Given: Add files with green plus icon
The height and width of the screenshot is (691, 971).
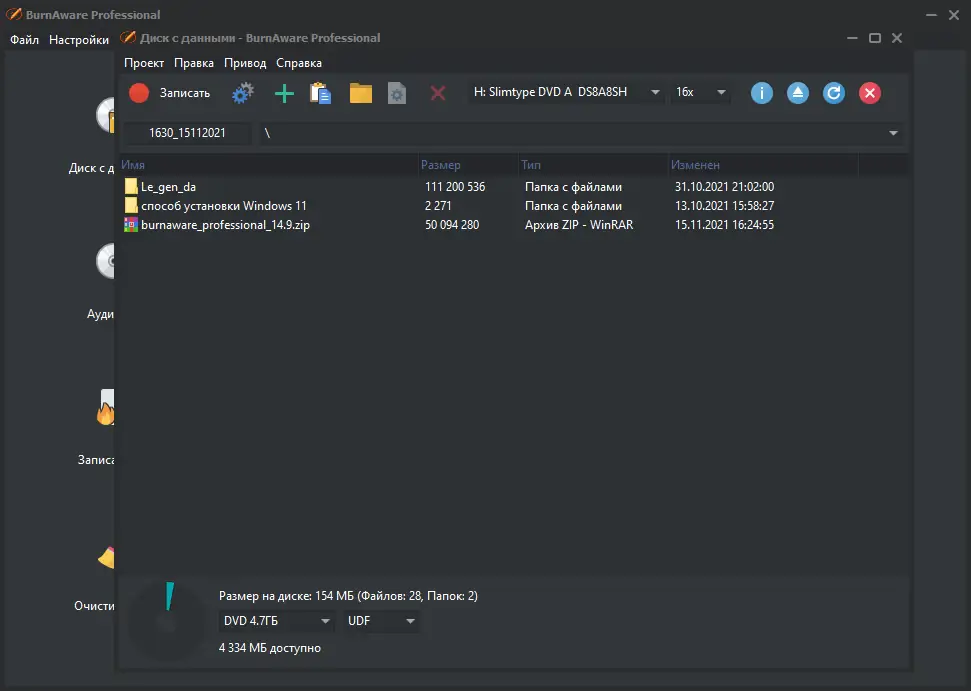Looking at the screenshot, I should 284,93.
